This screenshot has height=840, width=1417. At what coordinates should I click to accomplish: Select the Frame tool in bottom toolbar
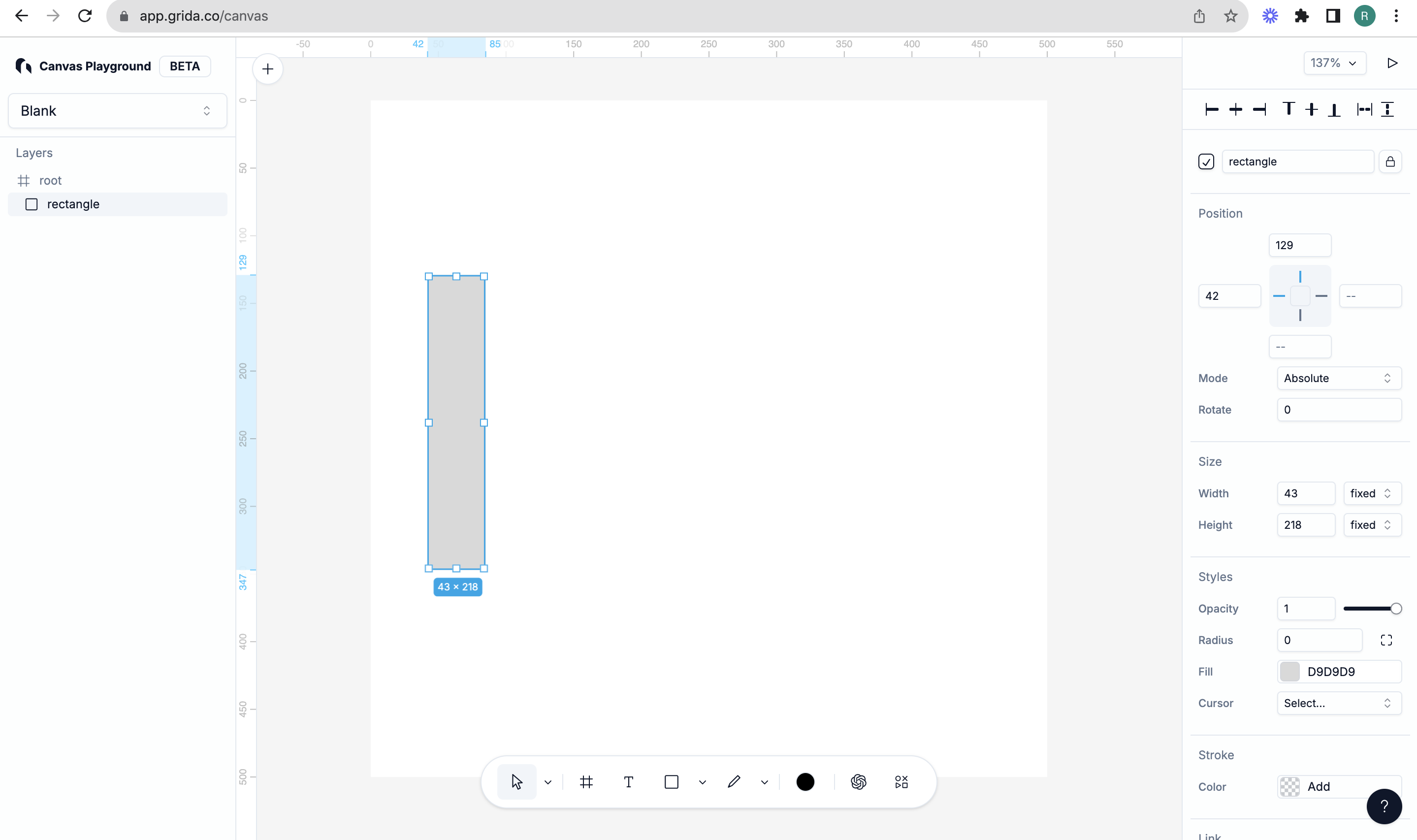(x=586, y=782)
